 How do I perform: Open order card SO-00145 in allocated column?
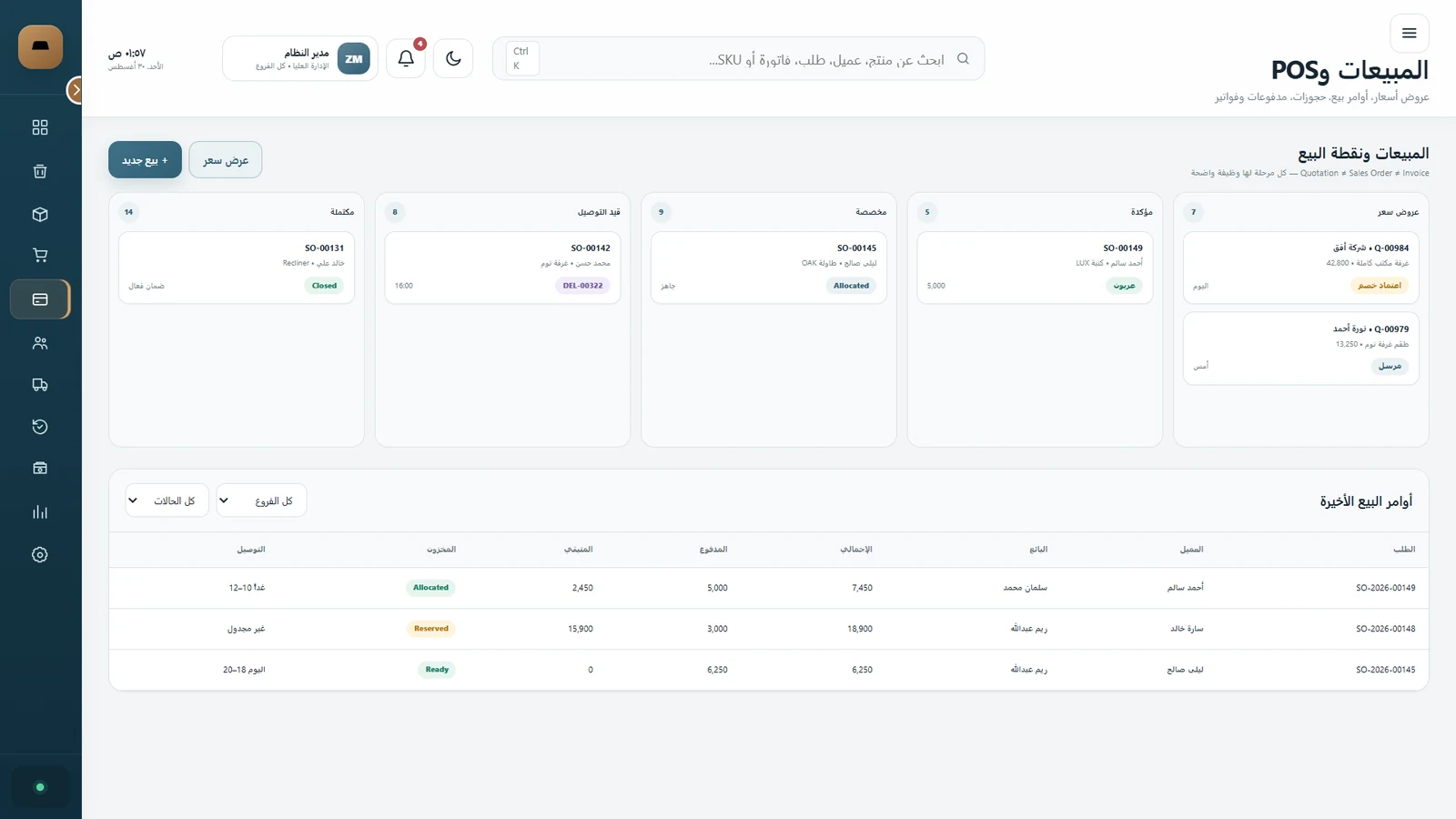[x=769, y=268]
